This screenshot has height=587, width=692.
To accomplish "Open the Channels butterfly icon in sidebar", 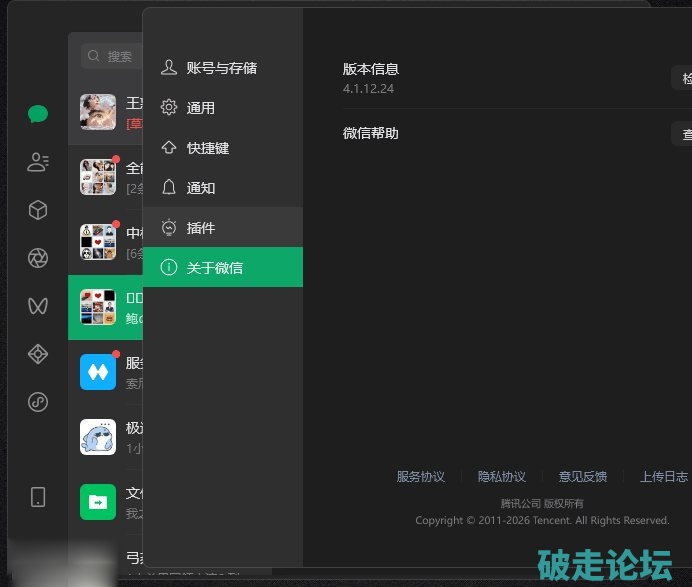I will pyautogui.click(x=38, y=306).
